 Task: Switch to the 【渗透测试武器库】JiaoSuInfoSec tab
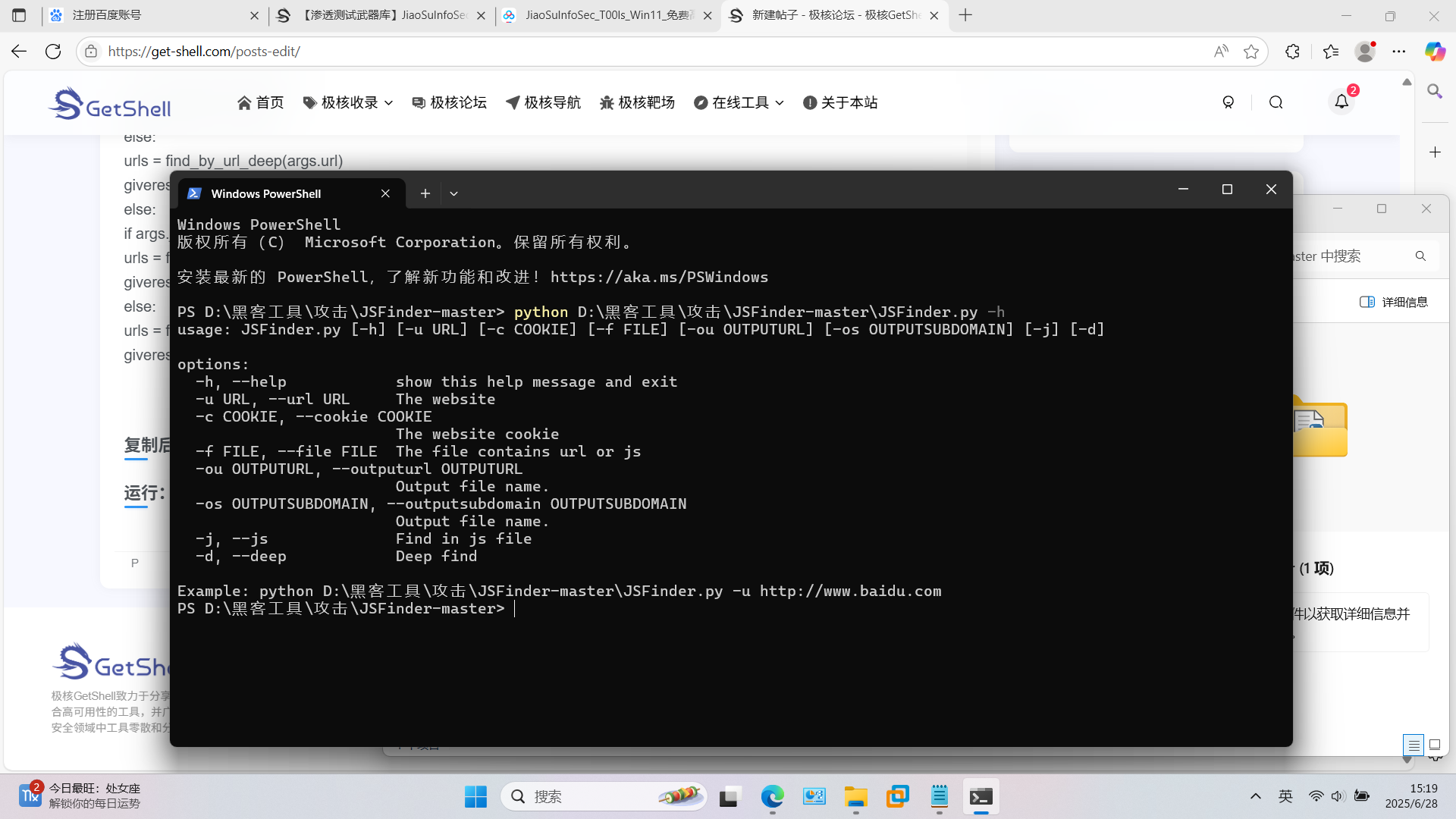tap(381, 15)
